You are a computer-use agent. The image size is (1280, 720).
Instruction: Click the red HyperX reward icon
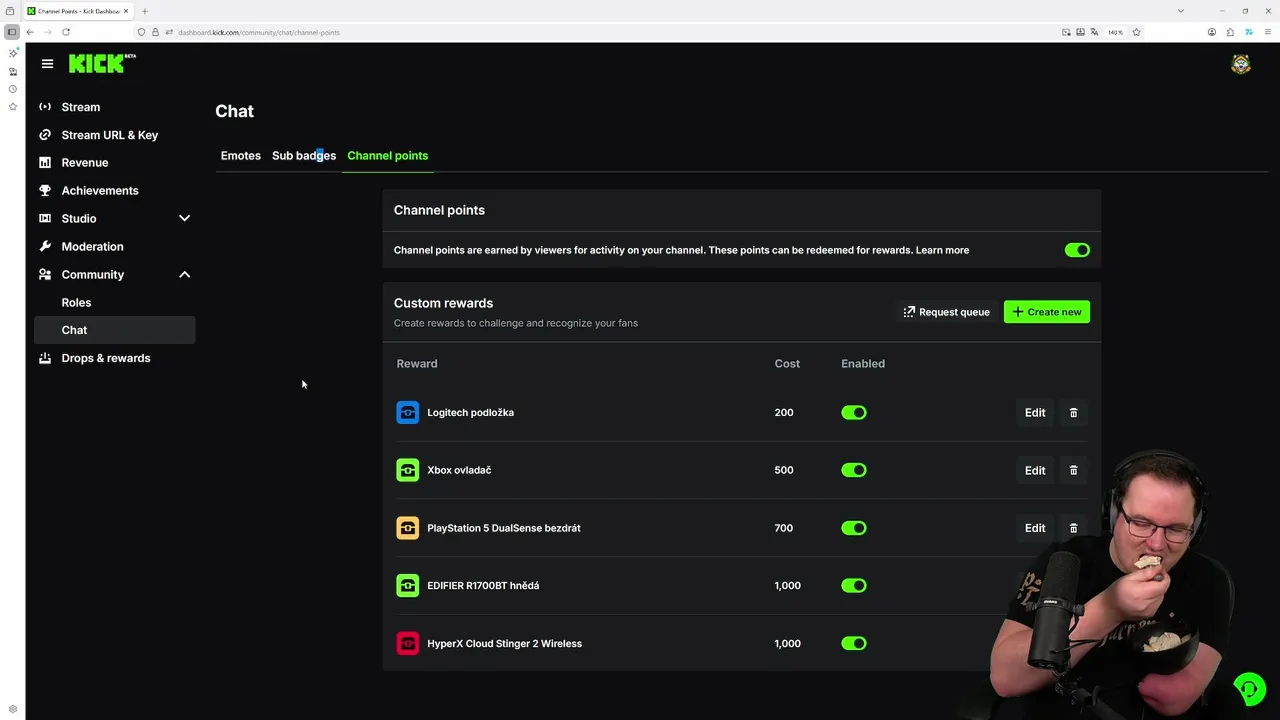(407, 644)
